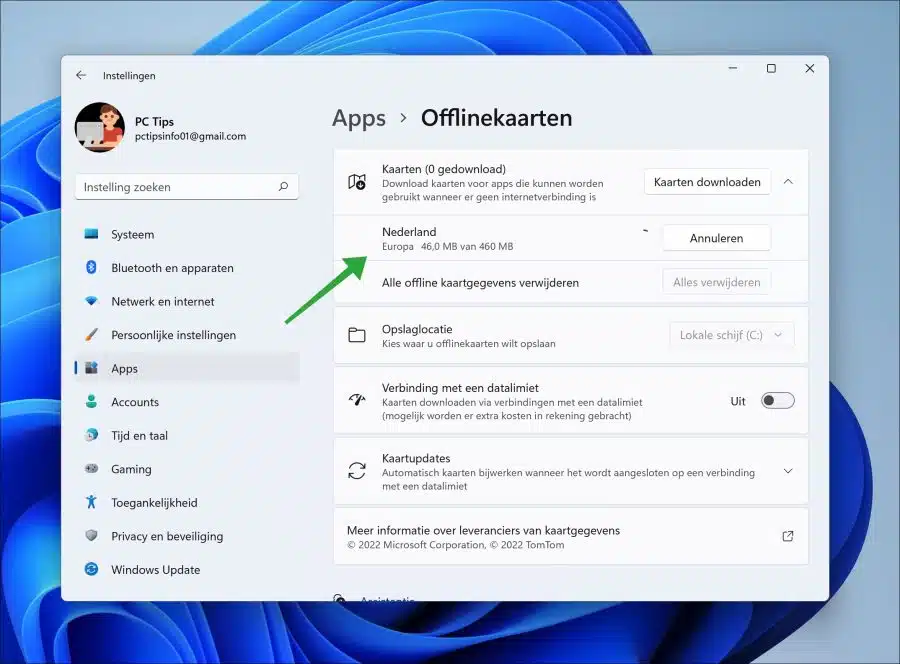Click the '46,0 MB van 460 MB' progress text
The image size is (900, 664).
point(467,247)
